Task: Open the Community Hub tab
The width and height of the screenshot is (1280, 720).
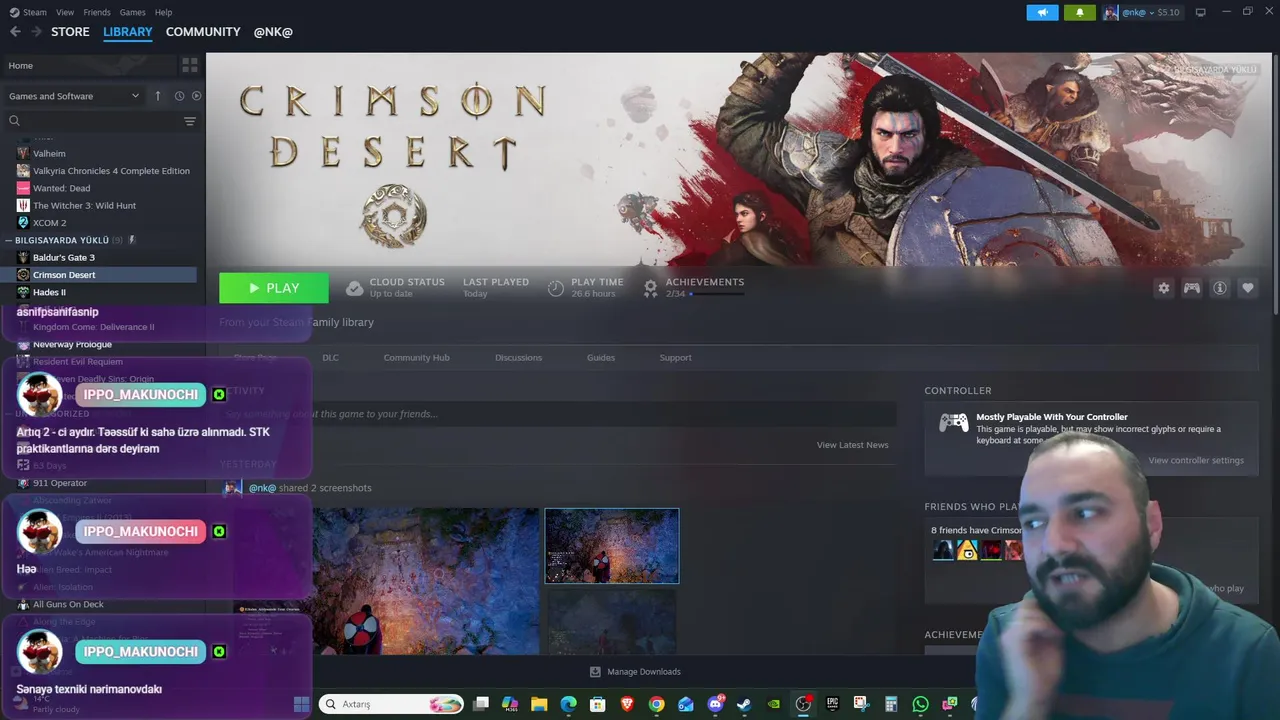Action: tap(416, 357)
